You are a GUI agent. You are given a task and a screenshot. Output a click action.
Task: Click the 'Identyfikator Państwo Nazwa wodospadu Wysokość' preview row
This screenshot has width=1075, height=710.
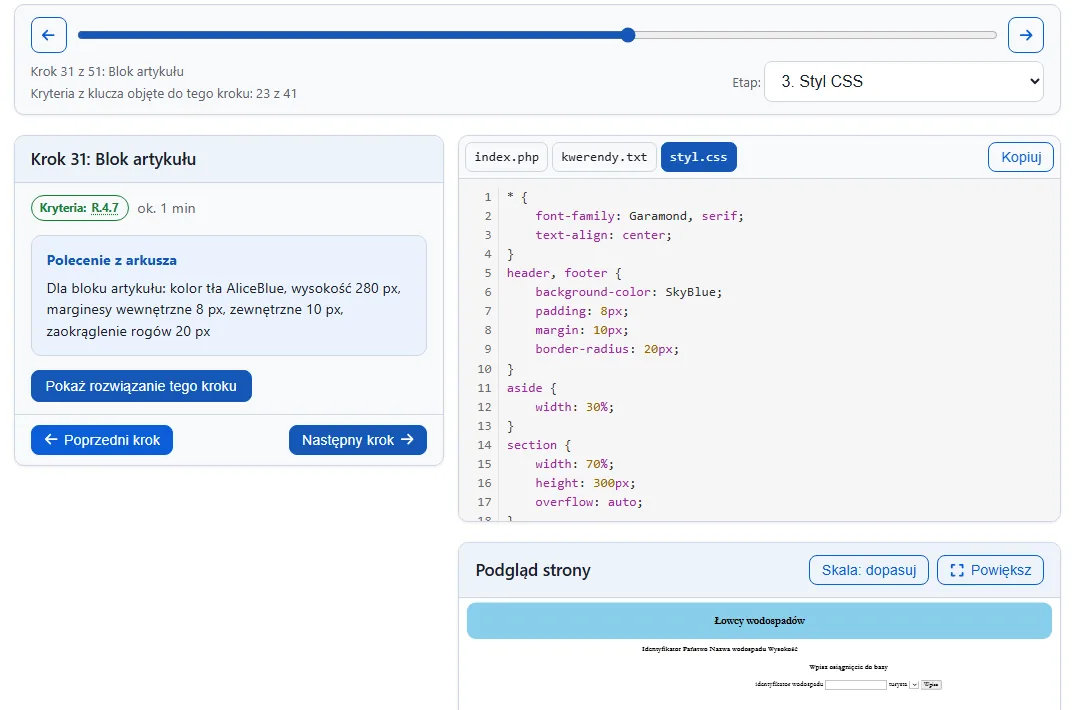point(720,649)
